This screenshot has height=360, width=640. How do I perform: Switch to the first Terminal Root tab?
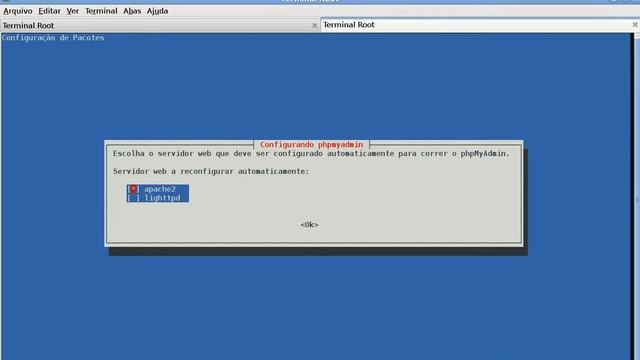[159, 25]
